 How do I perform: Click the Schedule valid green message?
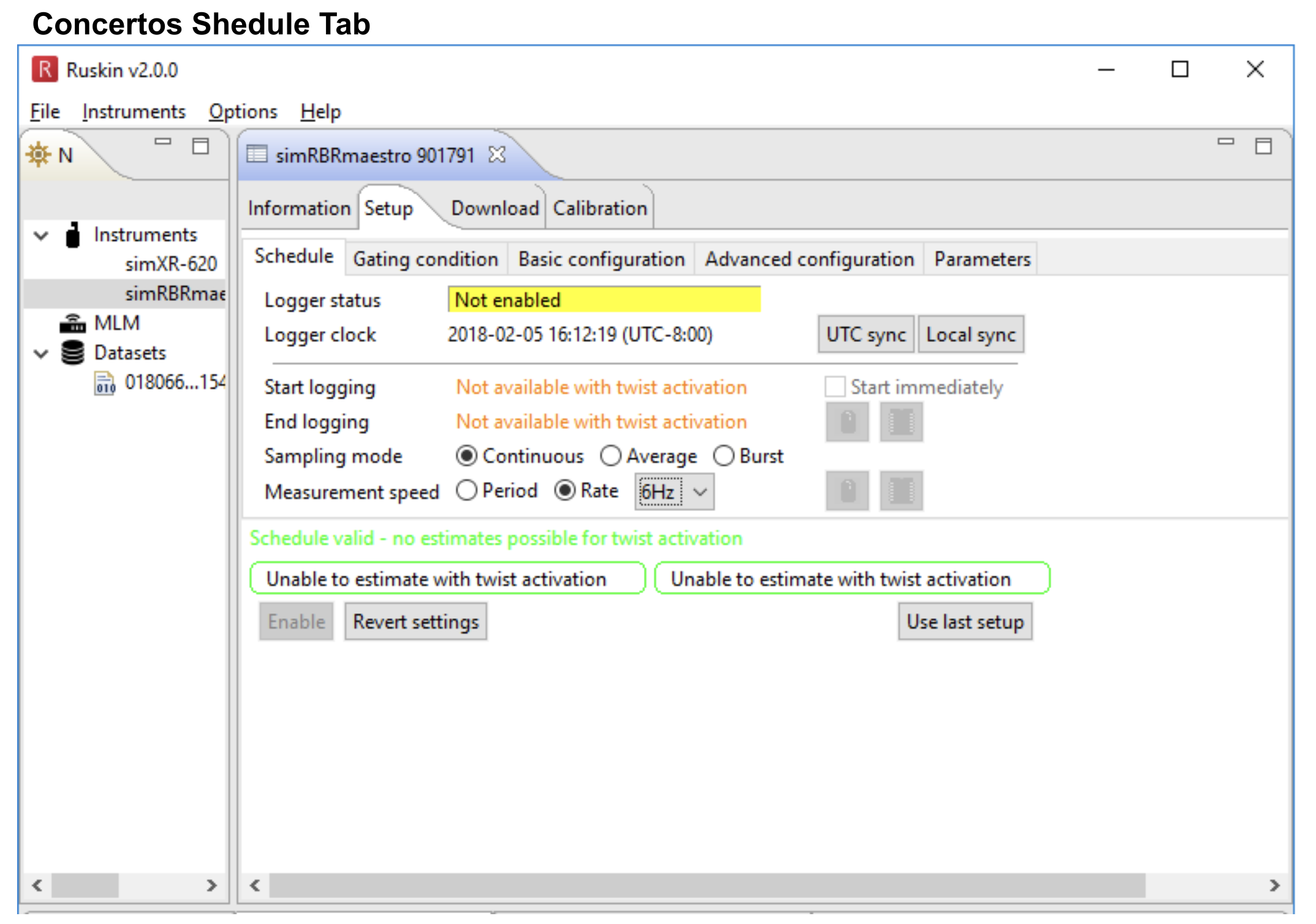tap(496, 539)
